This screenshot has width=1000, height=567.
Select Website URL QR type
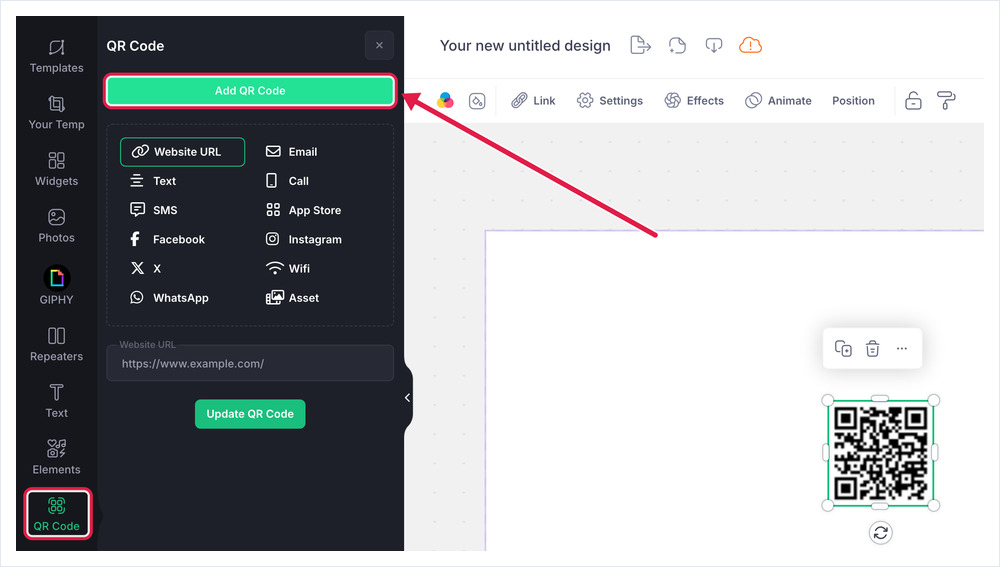coord(182,152)
